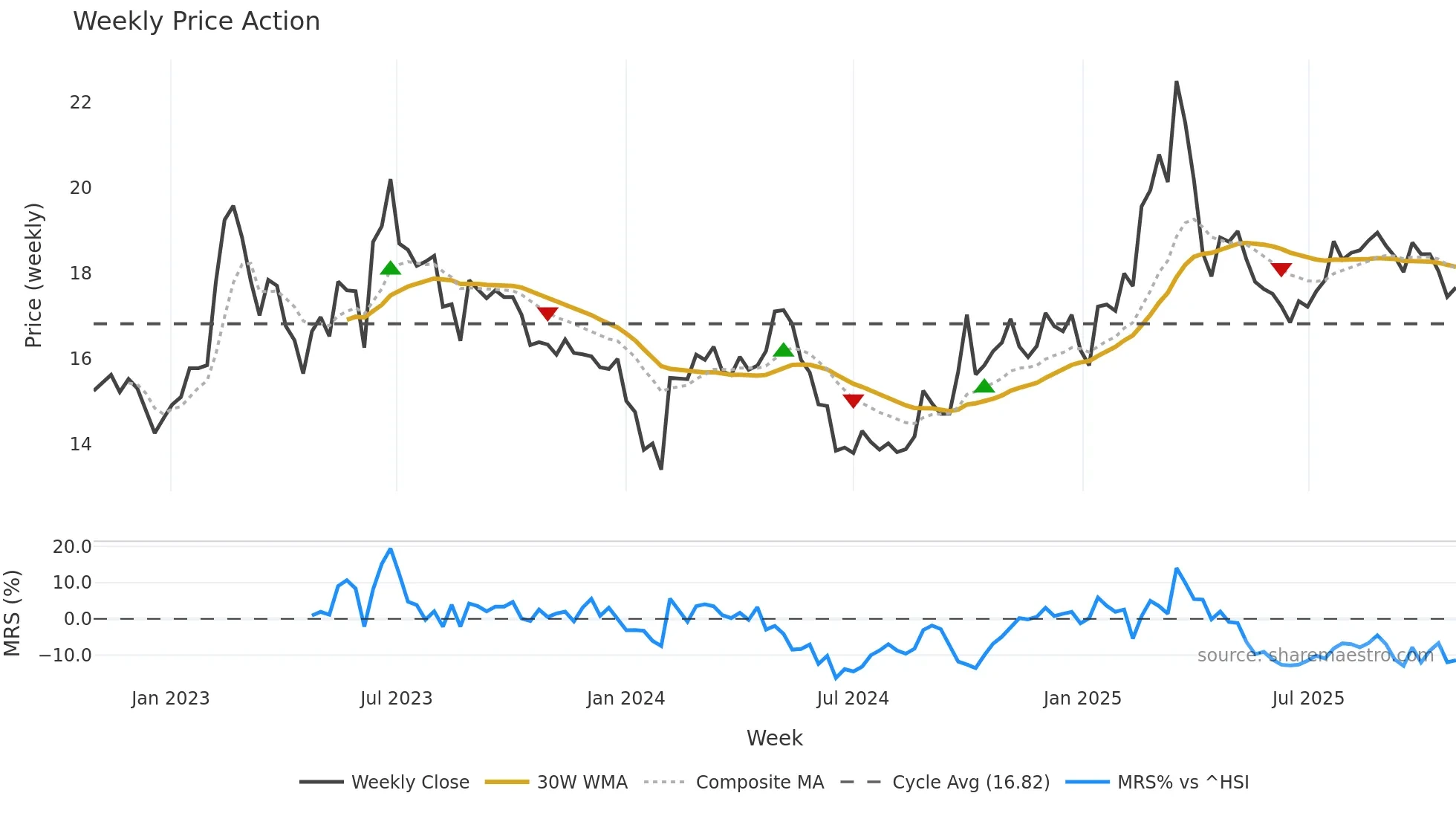Click the 18 price tick label
The width and height of the screenshot is (1456, 819).
[x=81, y=273]
